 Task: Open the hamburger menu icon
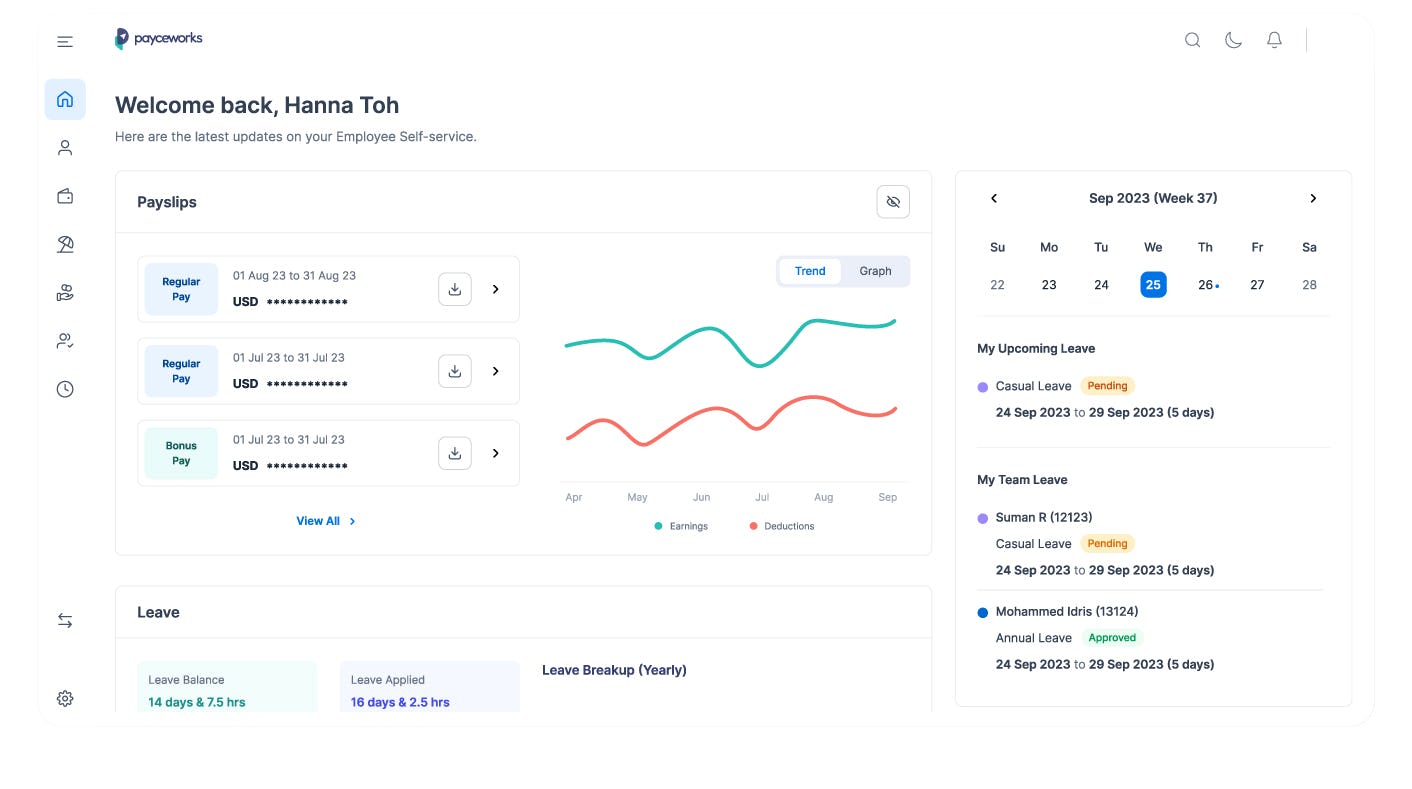(x=65, y=41)
